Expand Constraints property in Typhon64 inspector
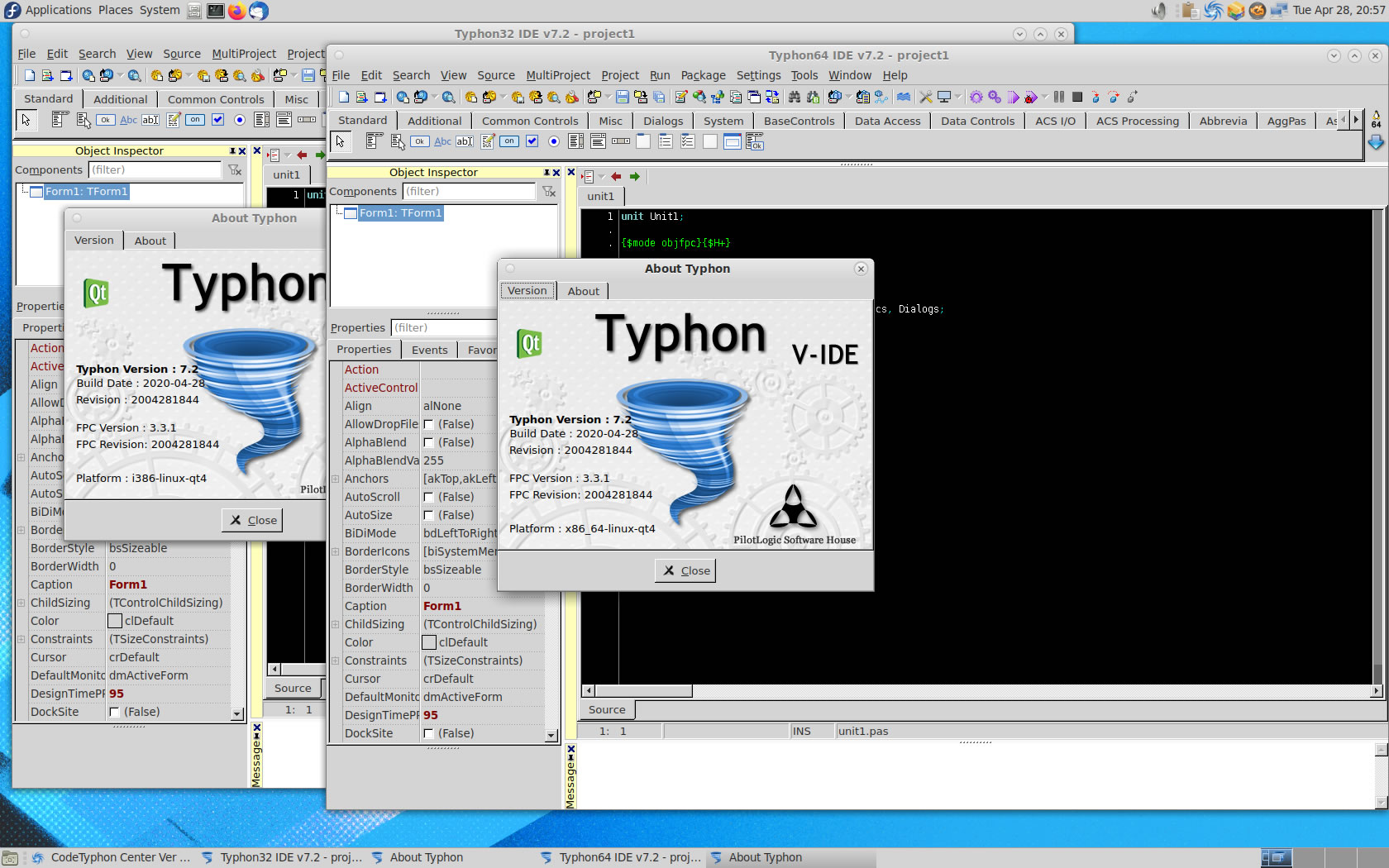The image size is (1389, 868). click(336, 661)
